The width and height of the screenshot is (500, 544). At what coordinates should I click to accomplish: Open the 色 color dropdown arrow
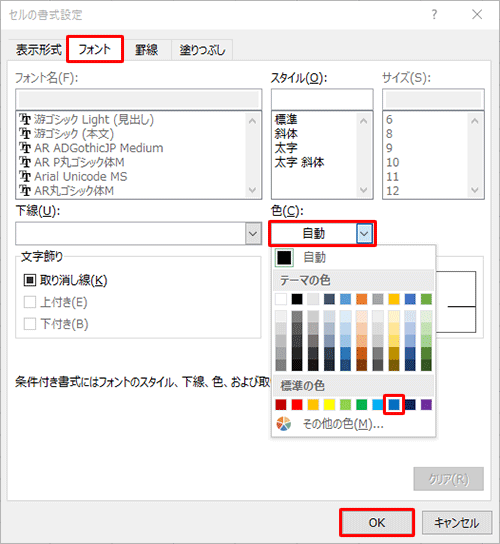364,233
